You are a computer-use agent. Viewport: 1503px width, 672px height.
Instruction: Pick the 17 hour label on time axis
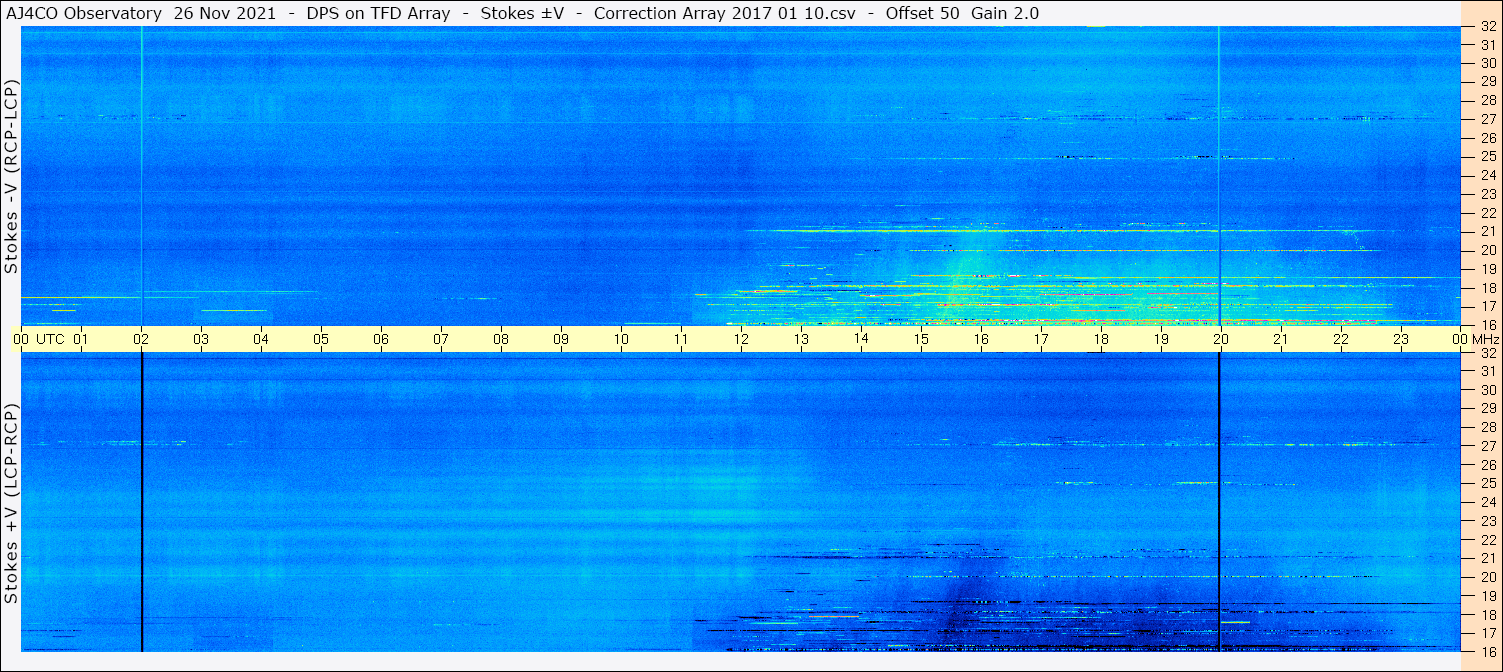(1041, 339)
